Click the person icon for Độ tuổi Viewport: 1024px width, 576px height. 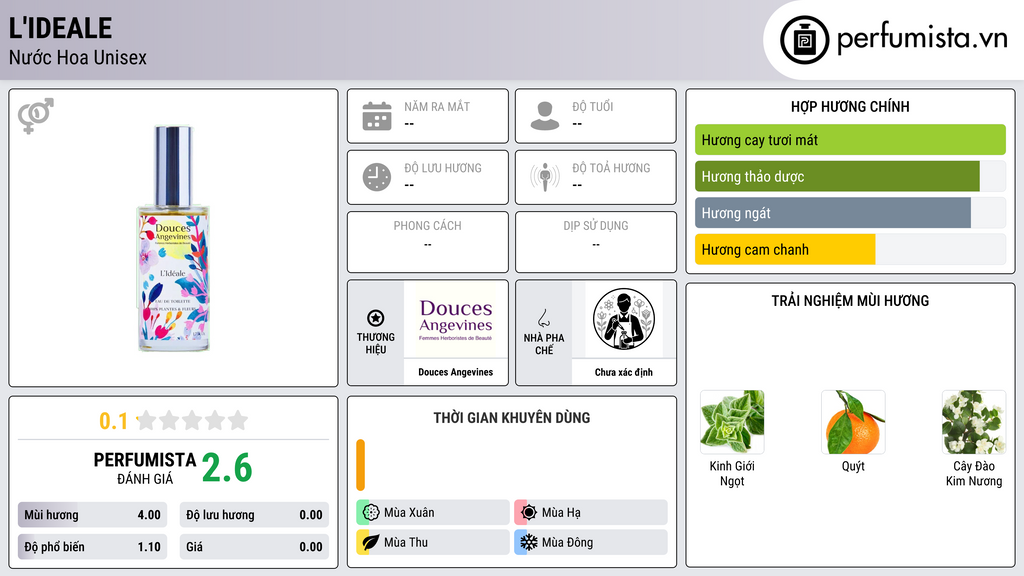pyautogui.click(x=545, y=116)
